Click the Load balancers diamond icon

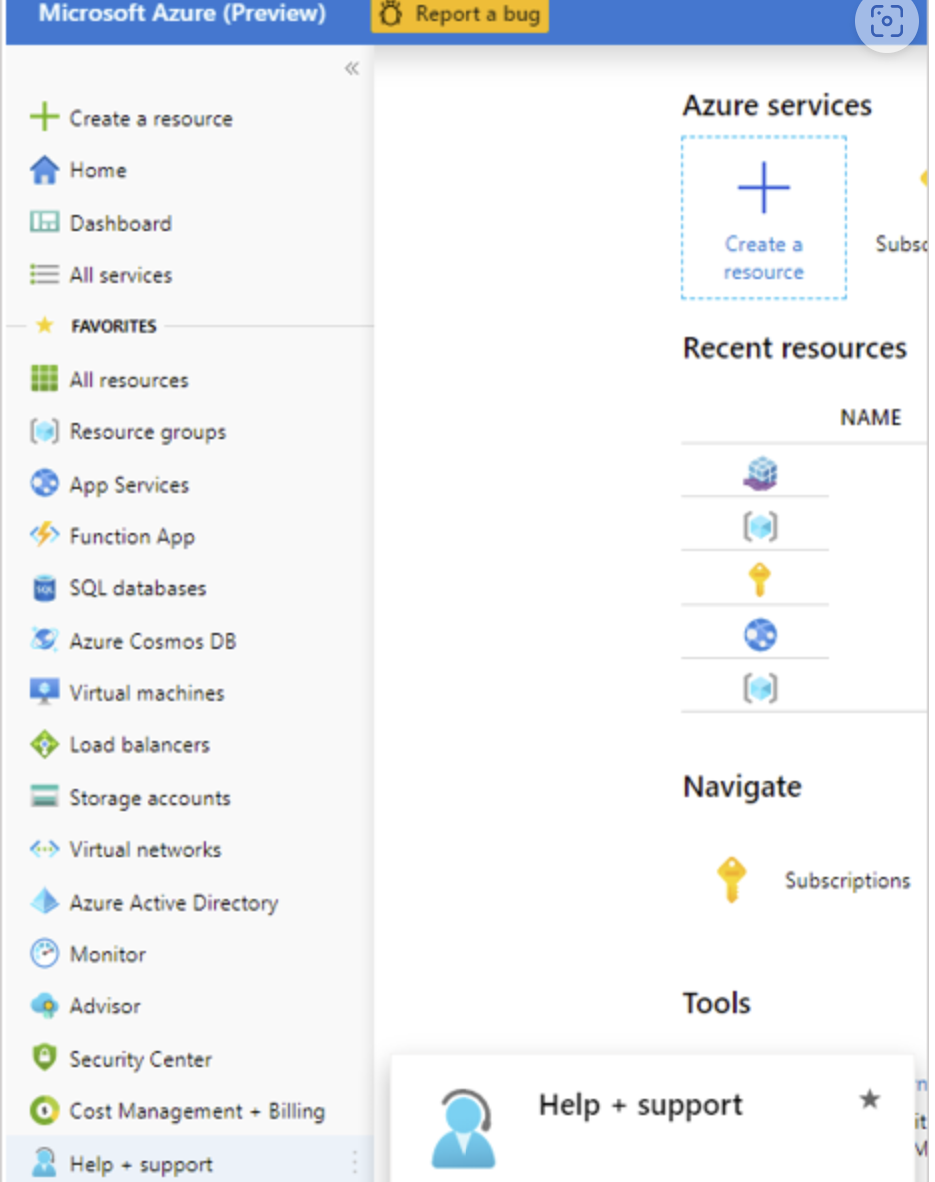(44, 745)
